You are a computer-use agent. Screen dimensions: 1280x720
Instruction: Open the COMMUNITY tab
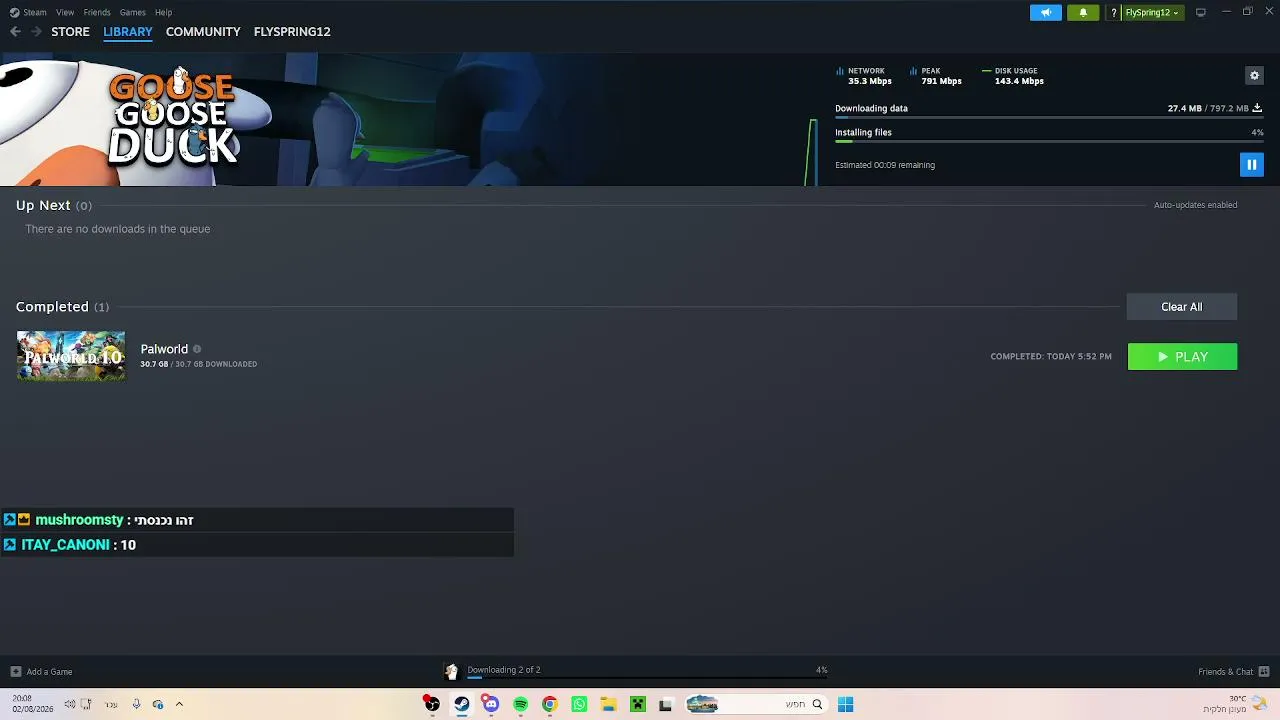(203, 32)
